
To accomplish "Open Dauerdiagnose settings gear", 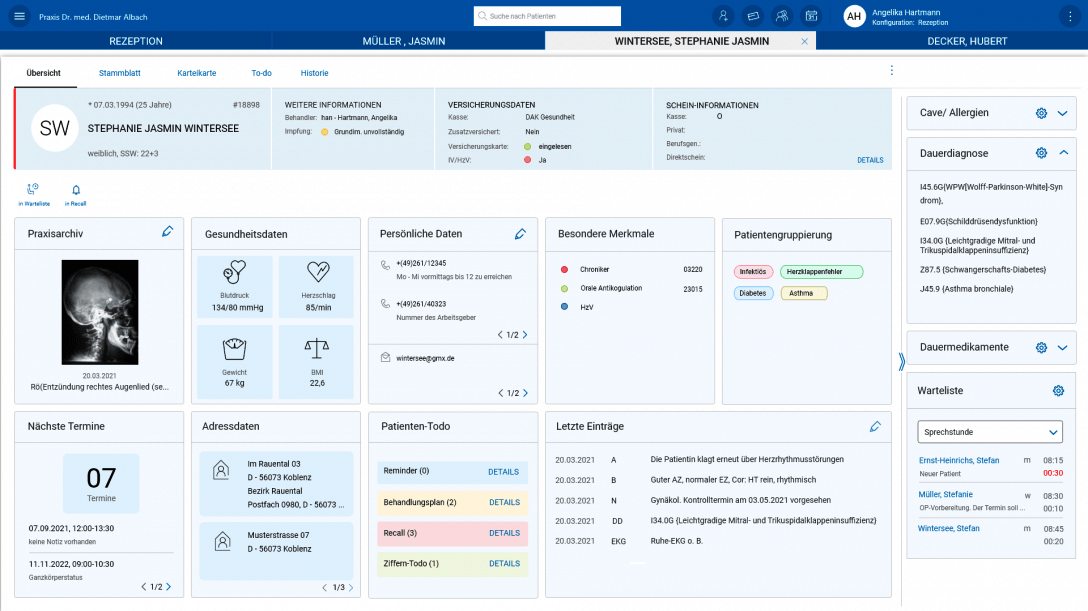I will [1041, 153].
